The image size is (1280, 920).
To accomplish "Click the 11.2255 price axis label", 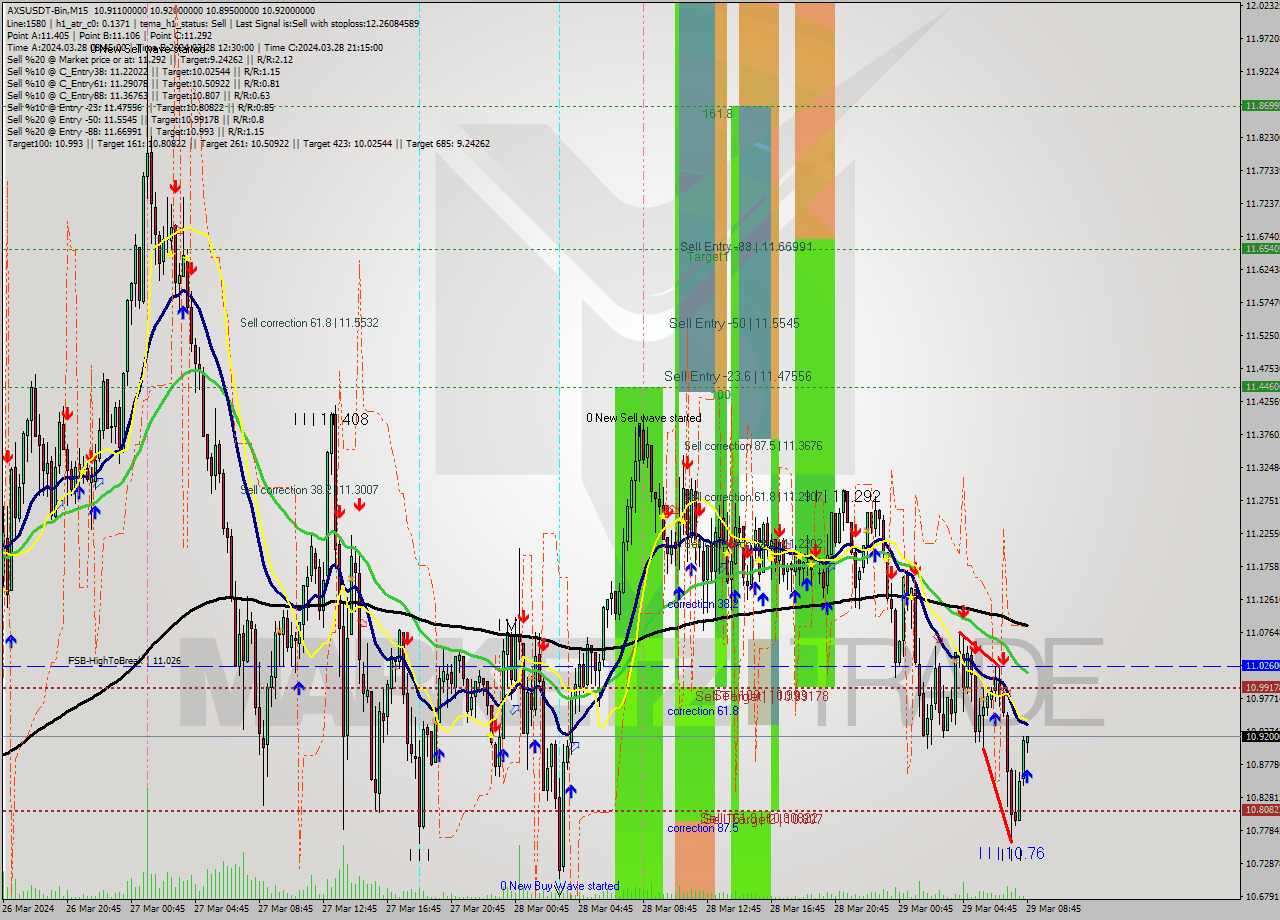I will (1262, 534).
